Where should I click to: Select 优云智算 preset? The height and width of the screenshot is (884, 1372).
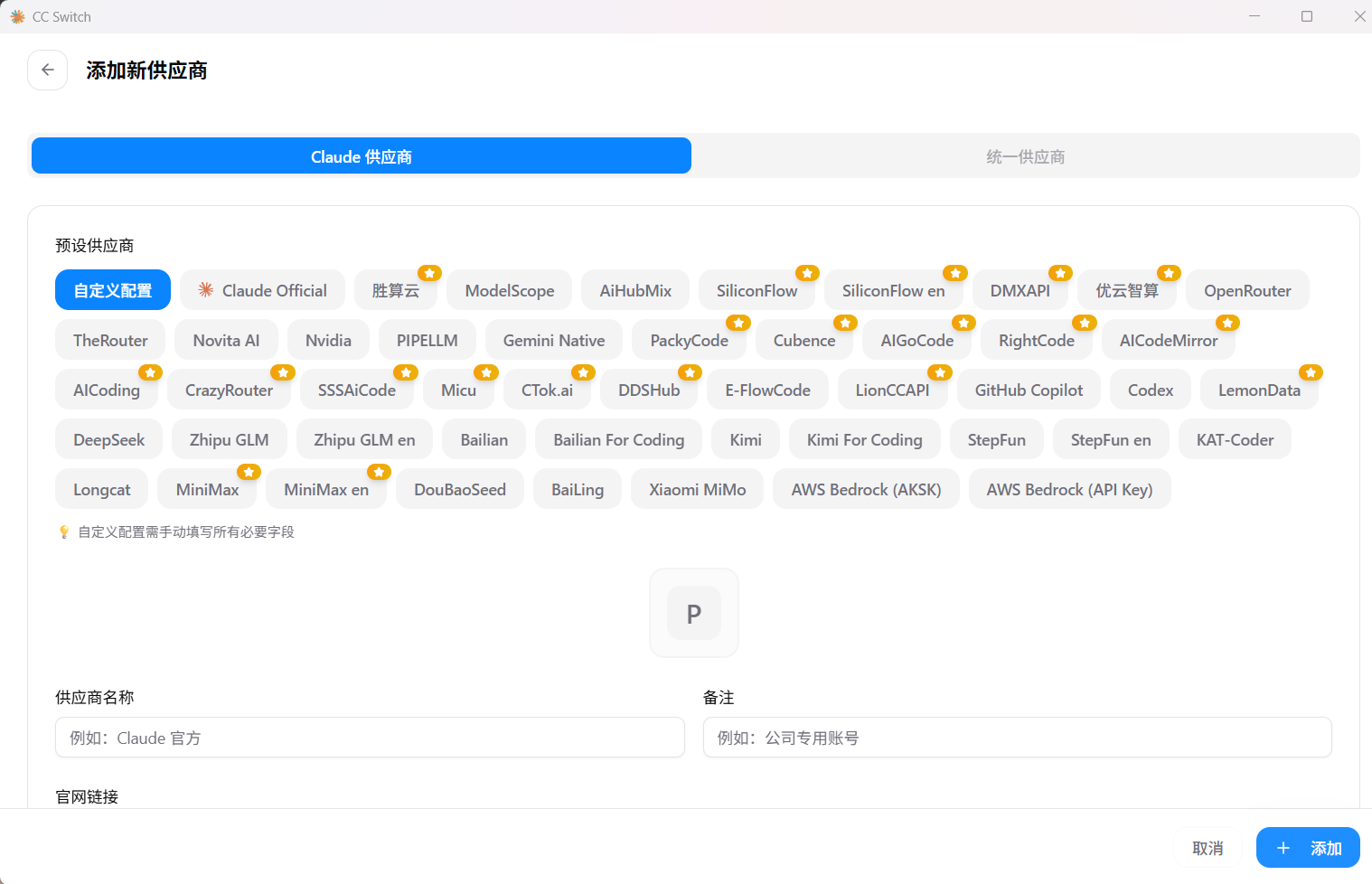(1127, 290)
